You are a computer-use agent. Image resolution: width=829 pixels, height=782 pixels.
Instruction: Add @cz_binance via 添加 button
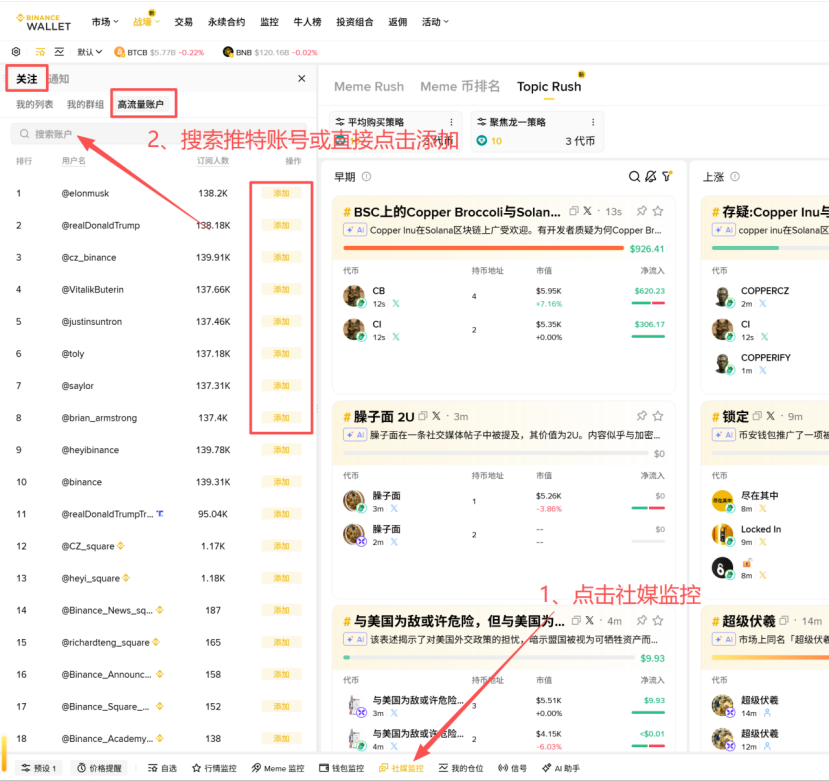coord(281,257)
